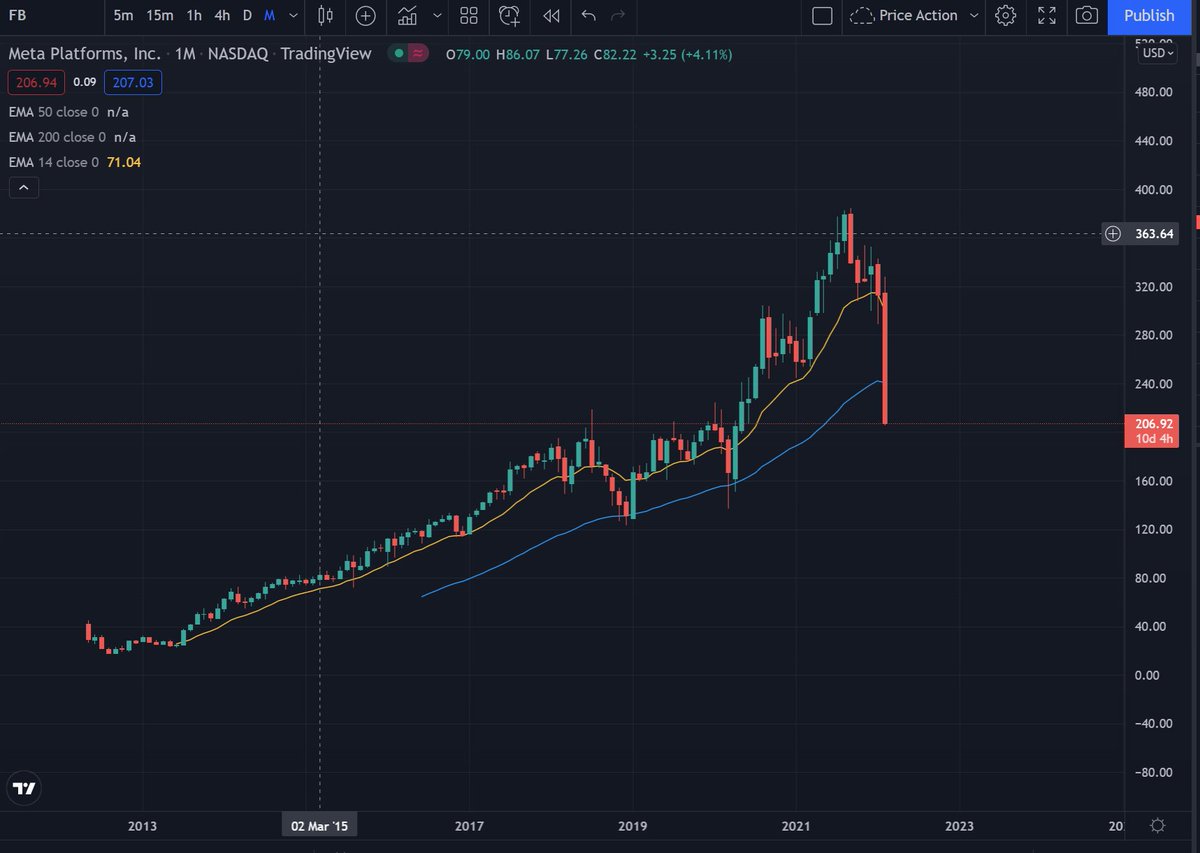Select the EMA 50 close indicator label
The image size is (1200, 853).
point(53,113)
